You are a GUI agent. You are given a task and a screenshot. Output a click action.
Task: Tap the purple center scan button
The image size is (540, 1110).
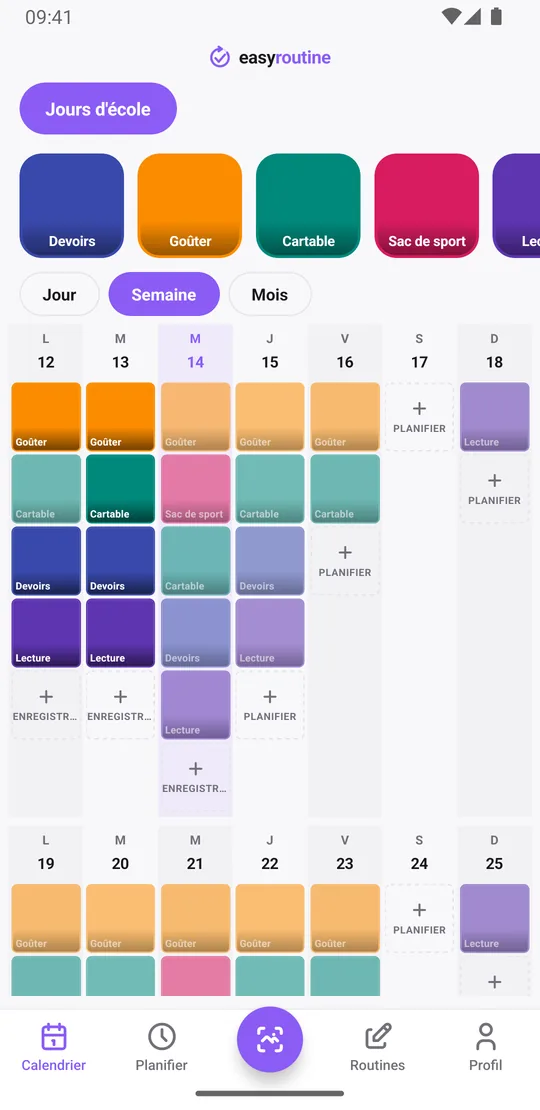pyautogui.click(x=270, y=1039)
